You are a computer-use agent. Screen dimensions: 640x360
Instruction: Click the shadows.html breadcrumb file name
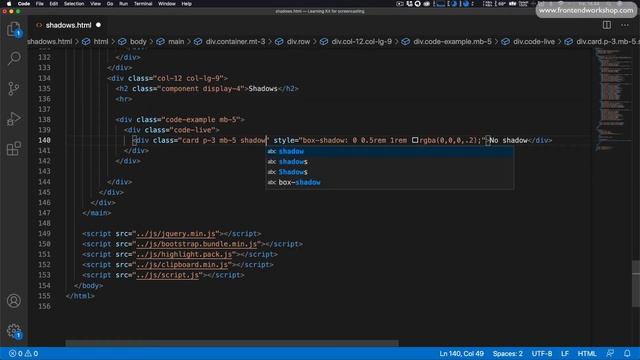click(x=50, y=42)
